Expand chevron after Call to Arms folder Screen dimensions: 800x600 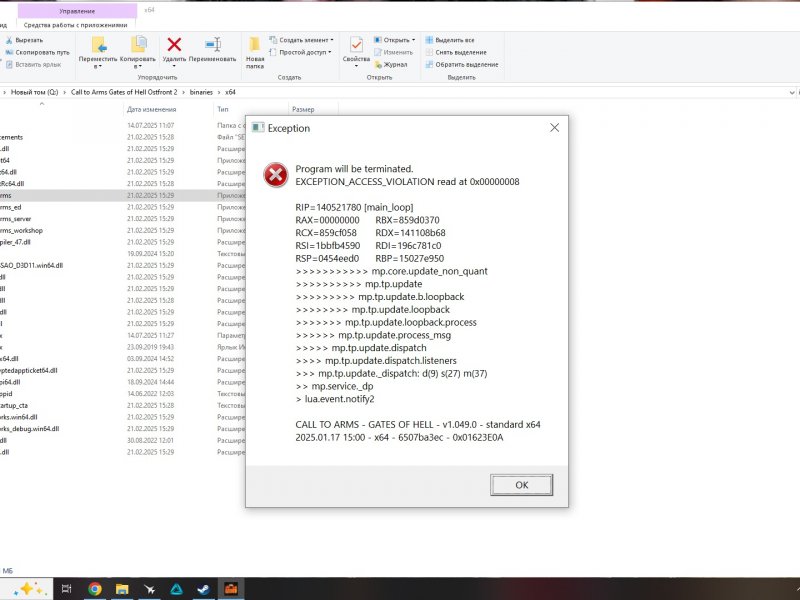coord(183,92)
